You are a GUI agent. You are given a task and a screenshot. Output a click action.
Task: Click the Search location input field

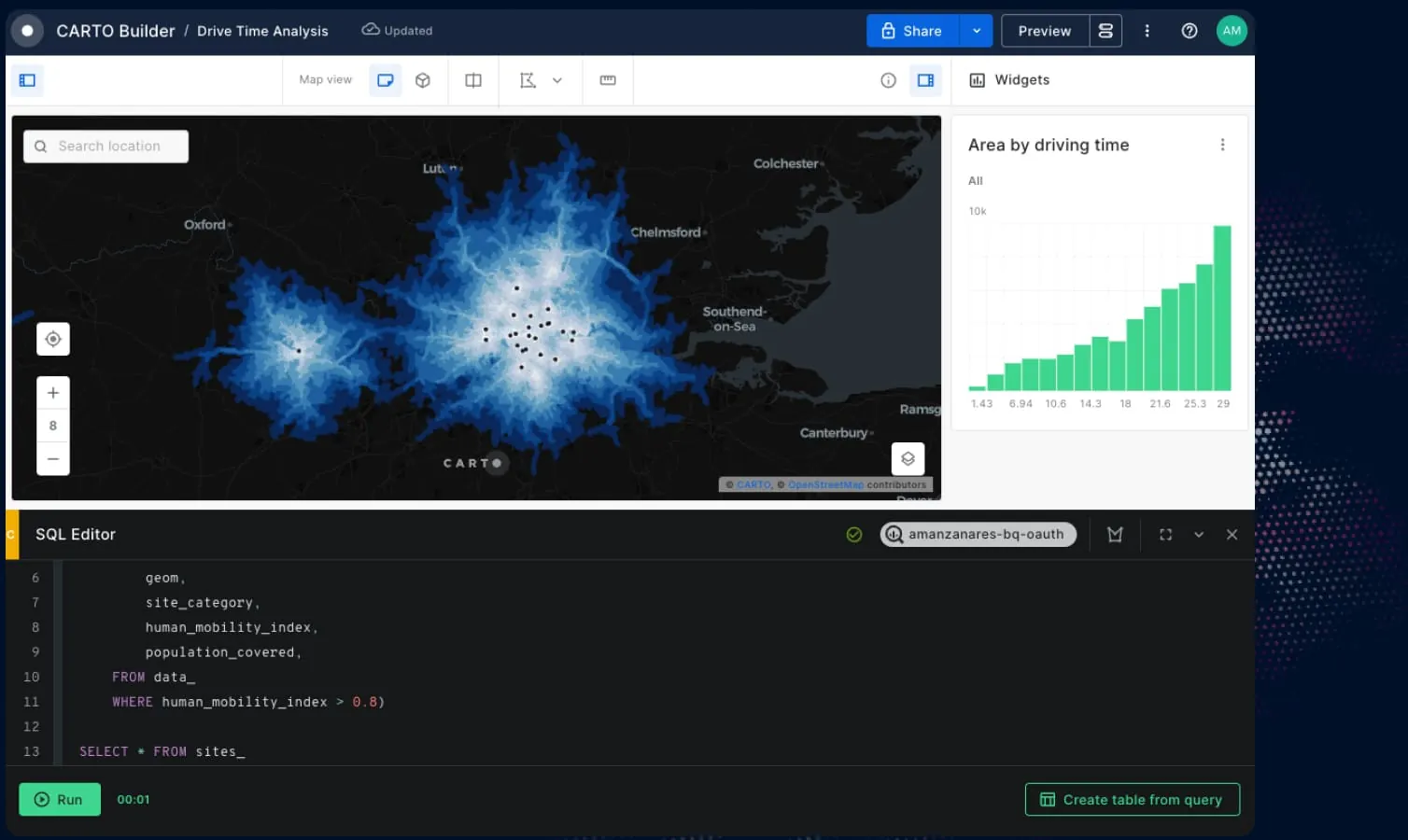(x=106, y=146)
